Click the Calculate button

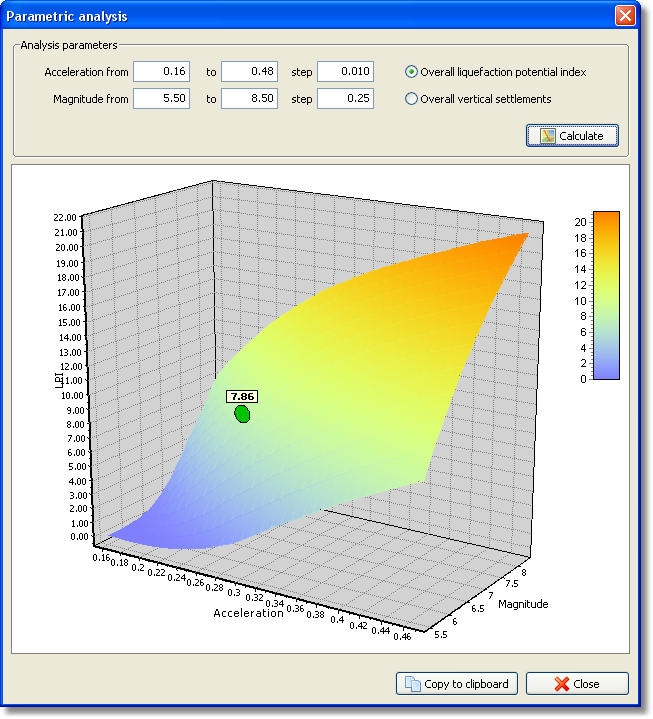[572, 135]
